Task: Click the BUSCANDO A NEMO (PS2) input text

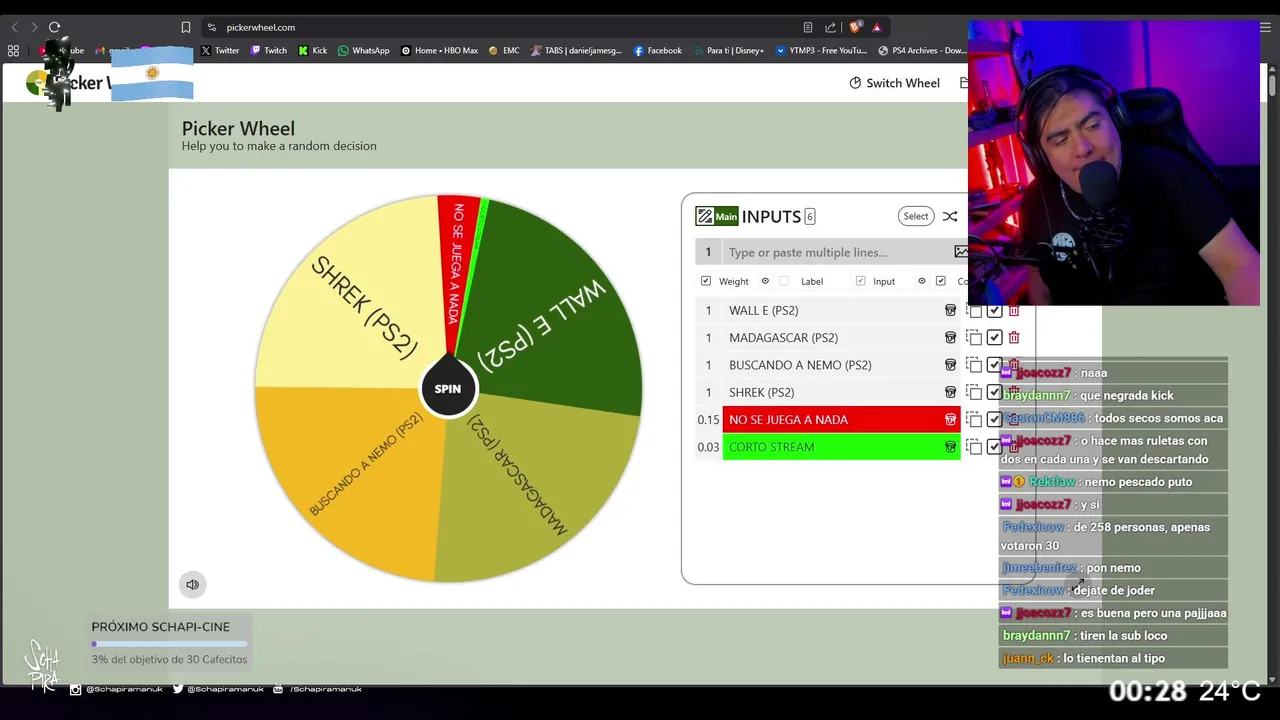Action: pos(800,365)
